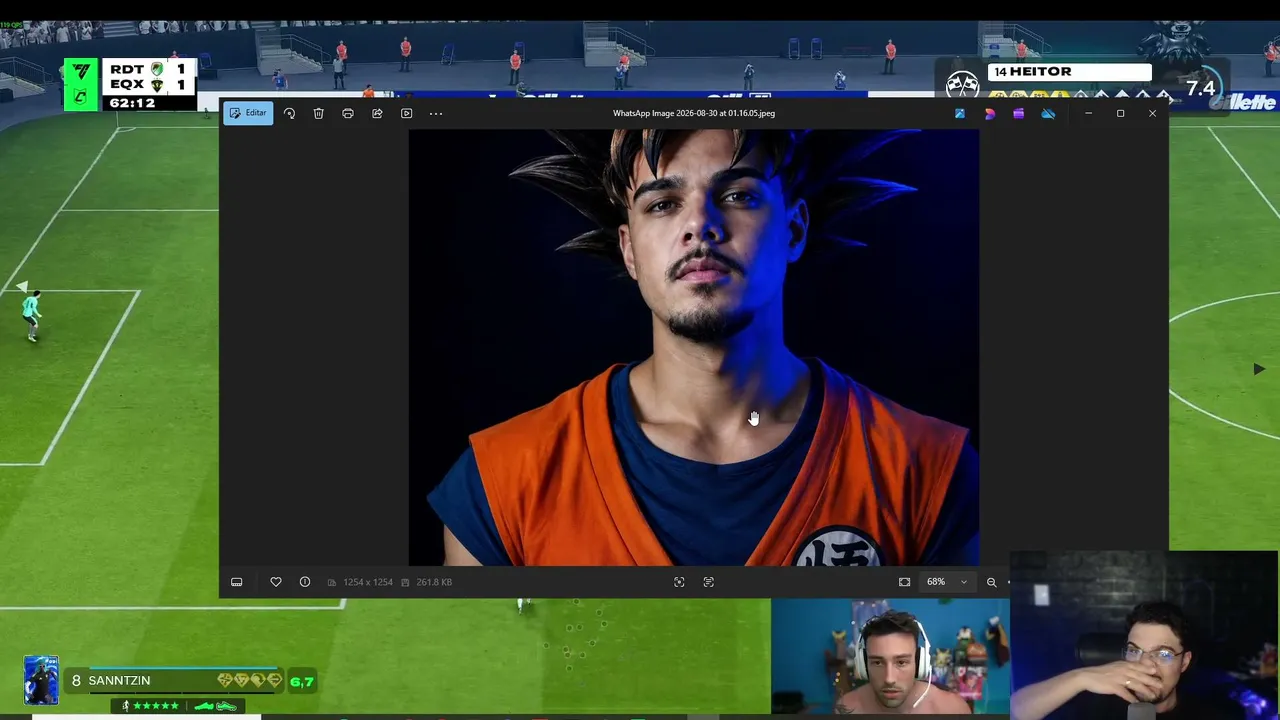
Task: Click the headphones streamer webcam feed
Action: [890, 657]
